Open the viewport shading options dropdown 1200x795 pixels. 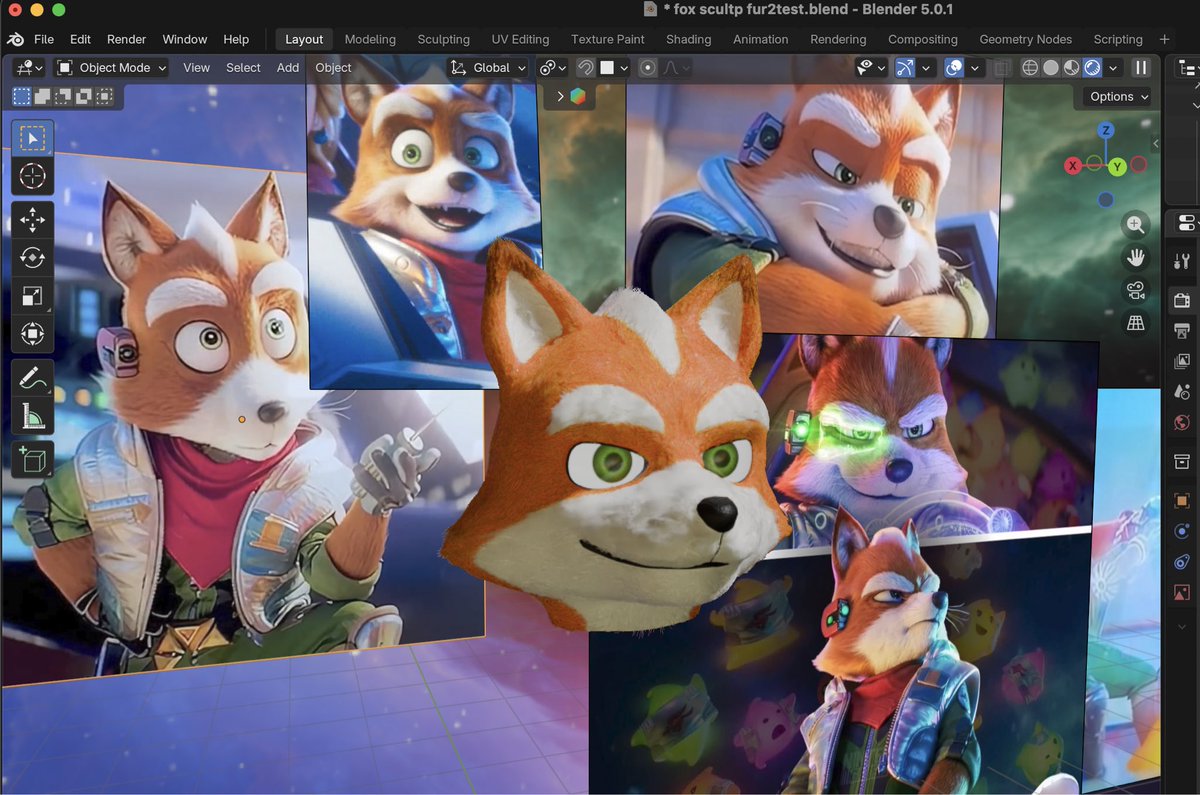[x=1111, y=68]
